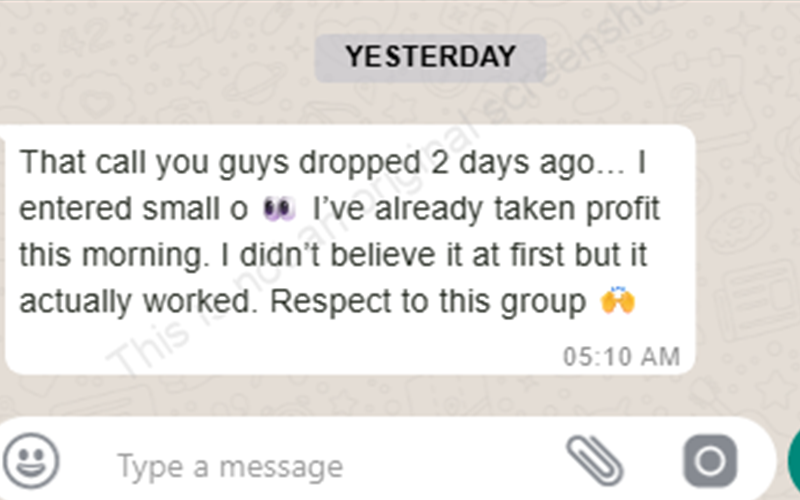This screenshot has width=800, height=500.
Task: Click the paperclip attach icon
Action: click(595, 462)
